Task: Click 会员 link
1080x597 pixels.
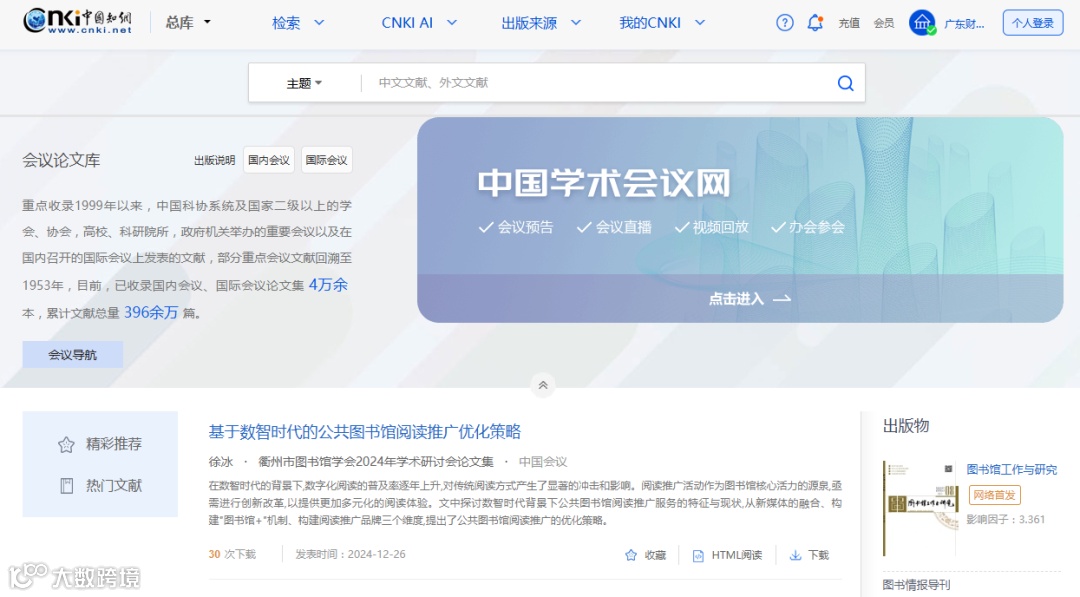Action: tap(884, 23)
